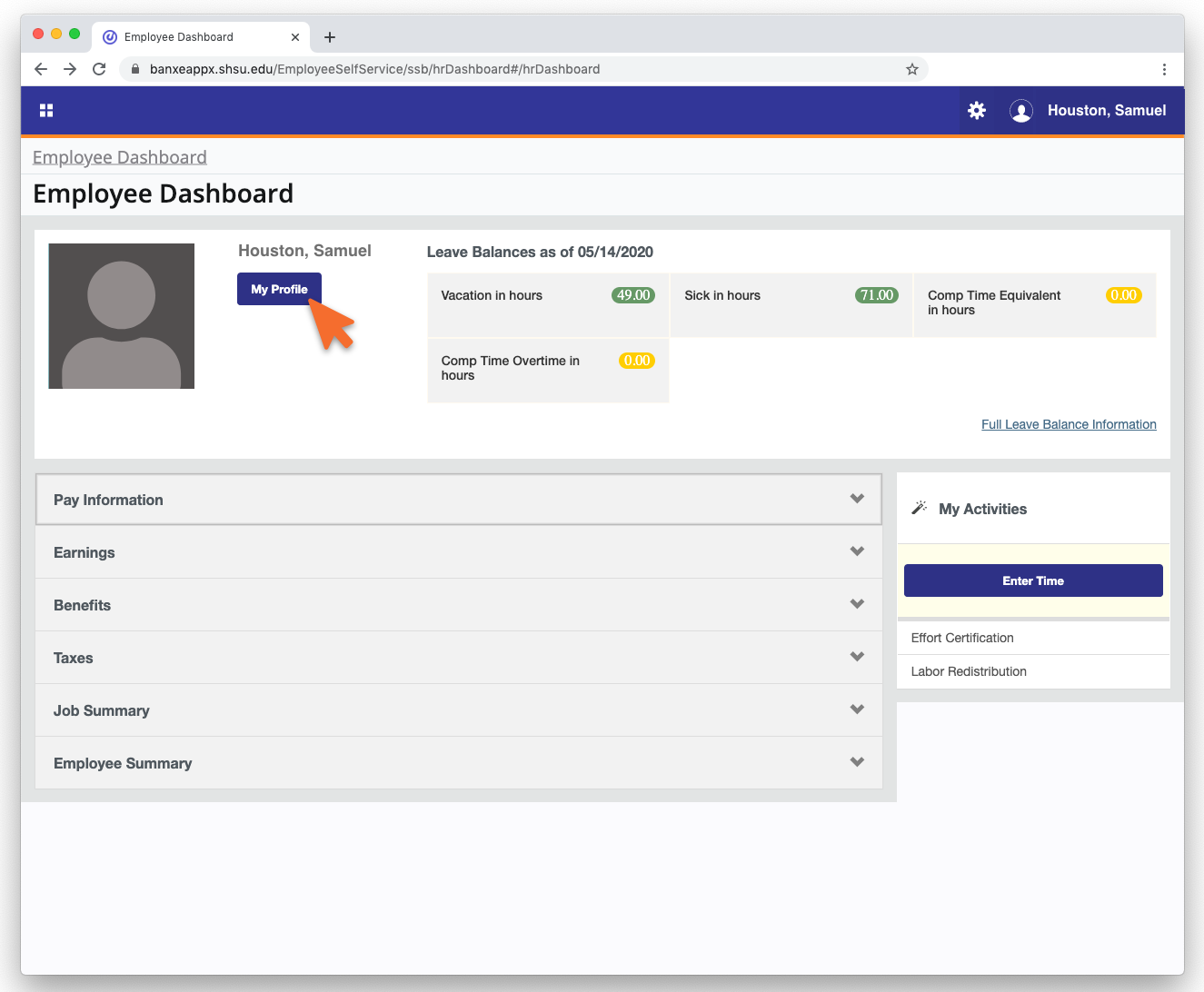This screenshot has width=1204, height=992.
Task: Go back with the browser back arrow
Action: [x=41, y=69]
